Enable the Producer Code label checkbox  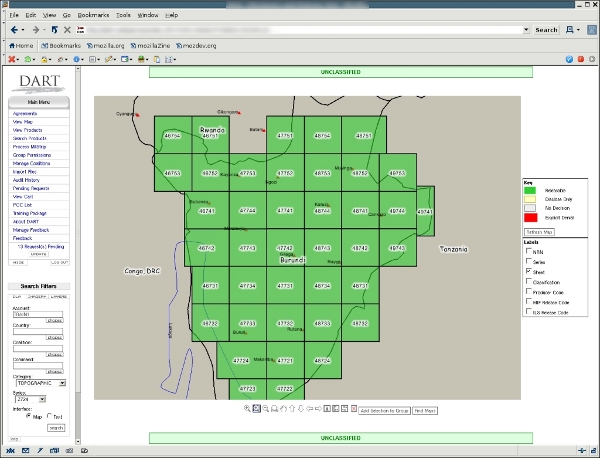click(x=529, y=291)
